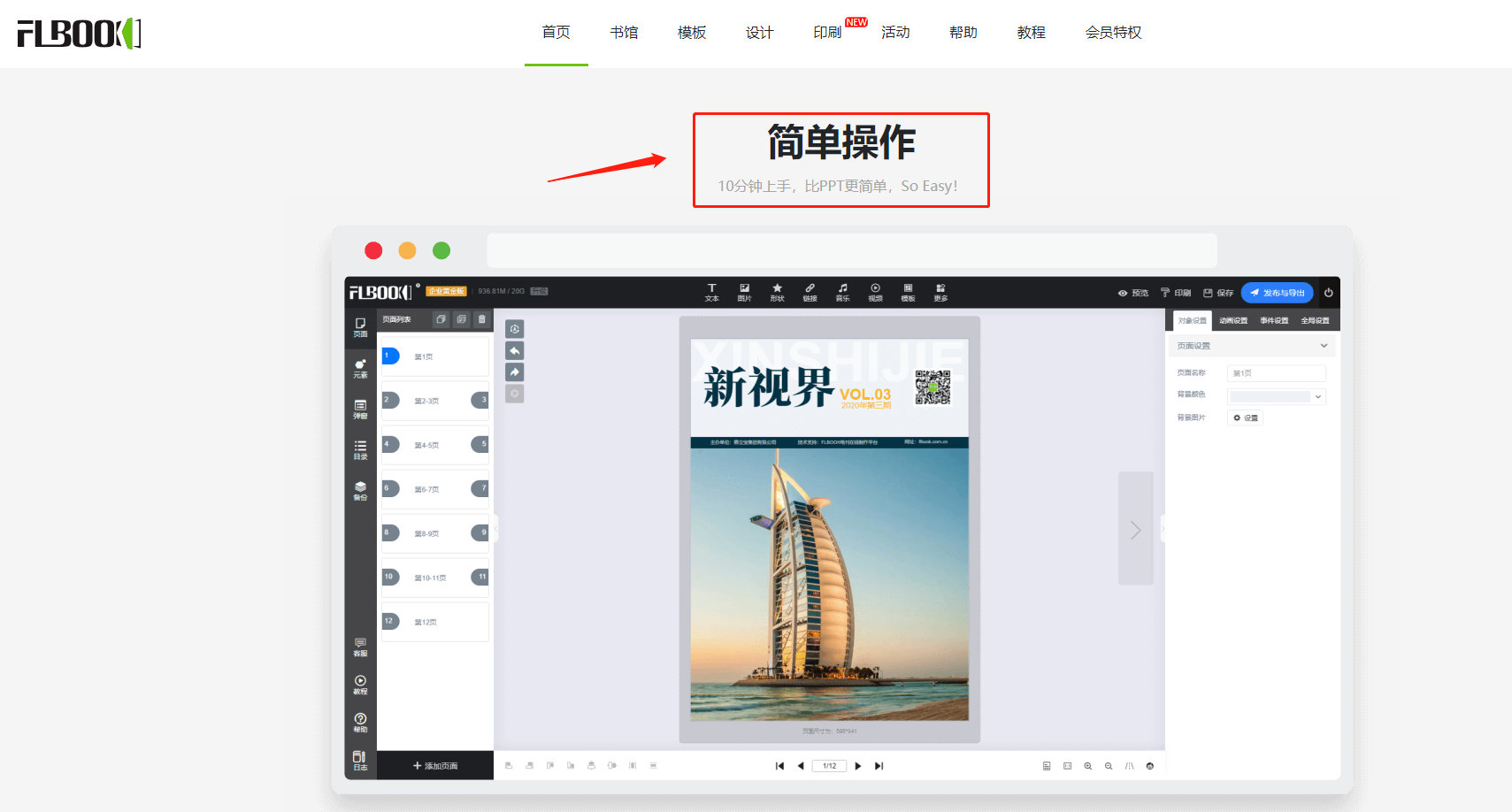This screenshot has width=1512, height=812.
Task: Select the 音乐 music tool
Action: (x=842, y=293)
